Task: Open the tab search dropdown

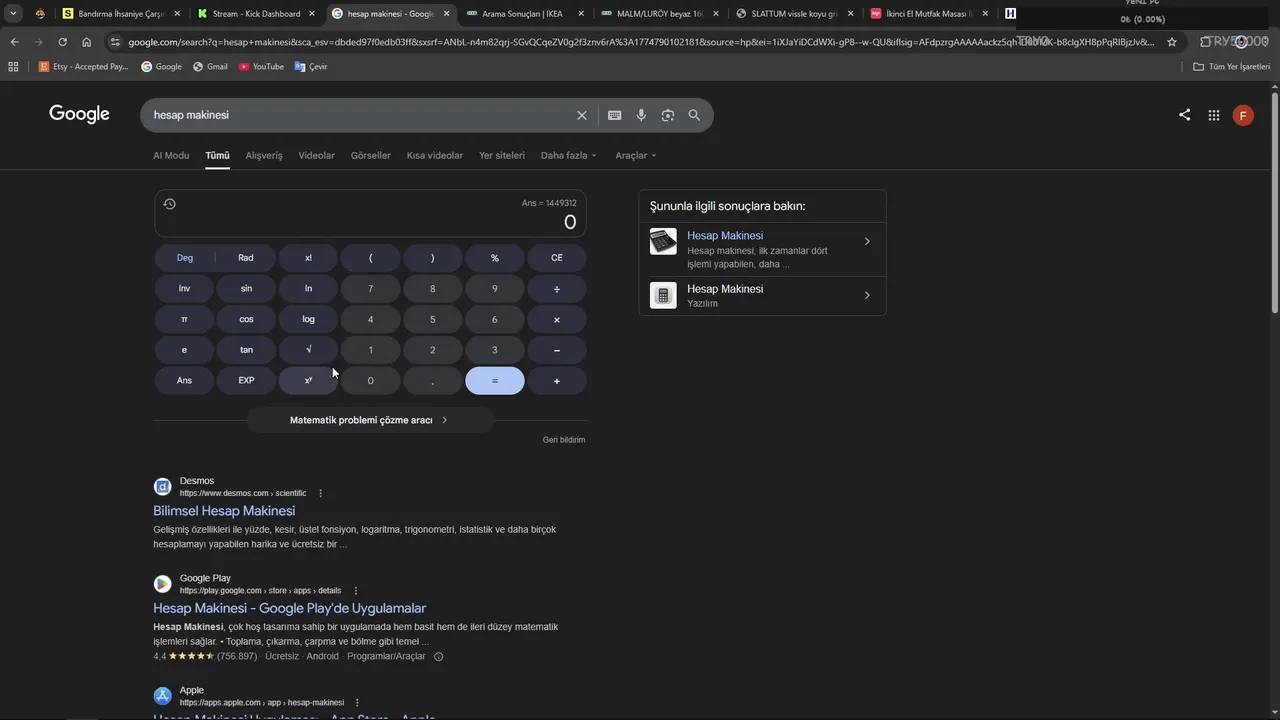Action: 13,14
